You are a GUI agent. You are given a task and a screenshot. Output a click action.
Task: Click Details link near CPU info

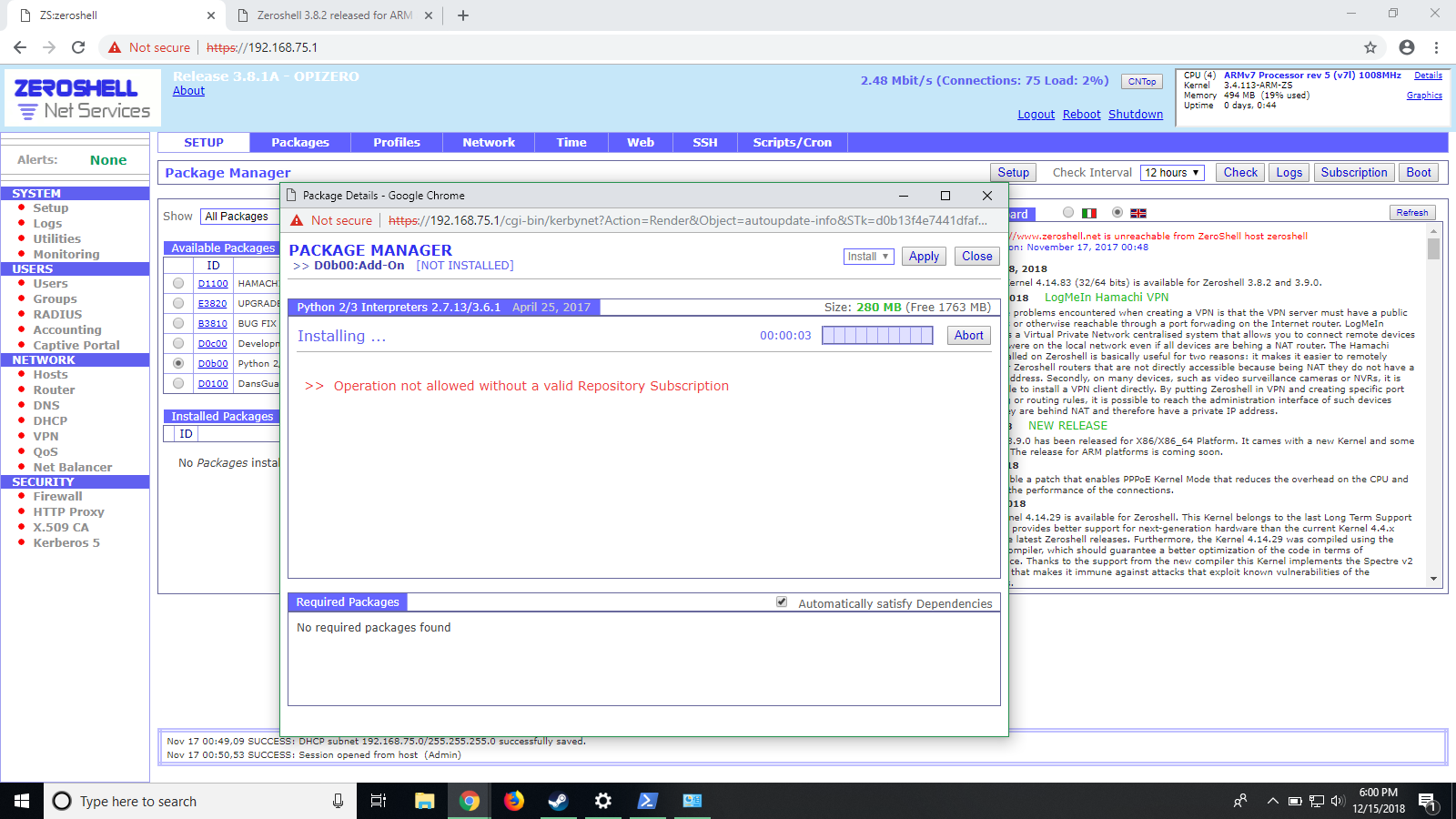click(1428, 76)
